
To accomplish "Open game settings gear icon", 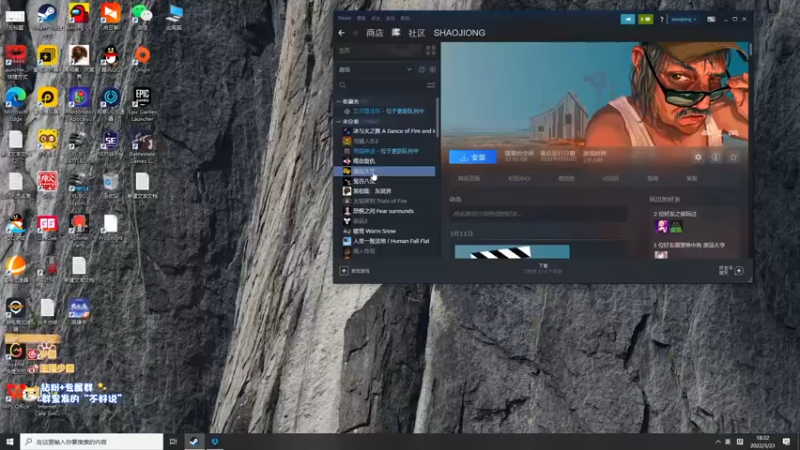I will click(x=698, y=157).
